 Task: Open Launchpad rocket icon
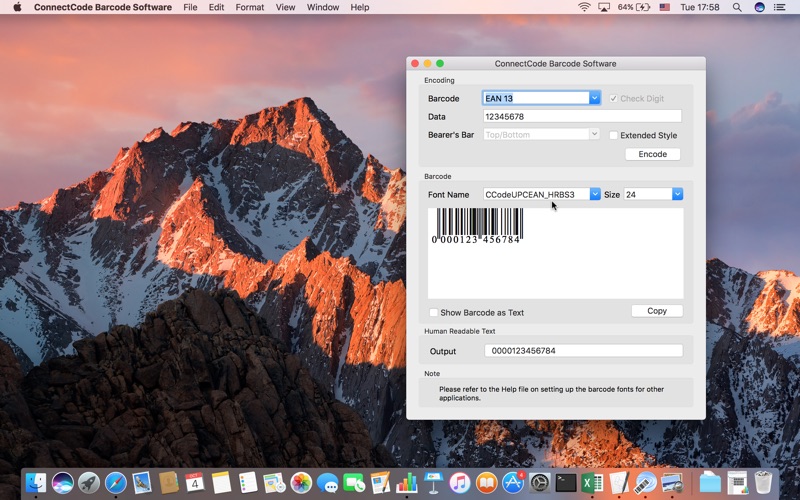point(89,483)
